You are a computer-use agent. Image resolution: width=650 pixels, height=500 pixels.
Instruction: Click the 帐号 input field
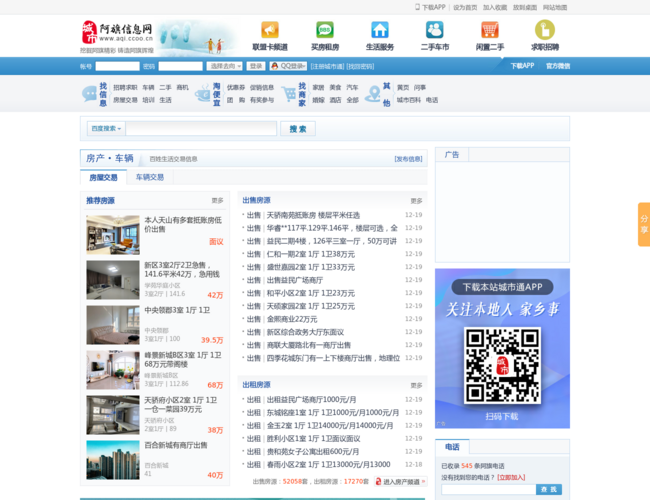pos(117,66)
